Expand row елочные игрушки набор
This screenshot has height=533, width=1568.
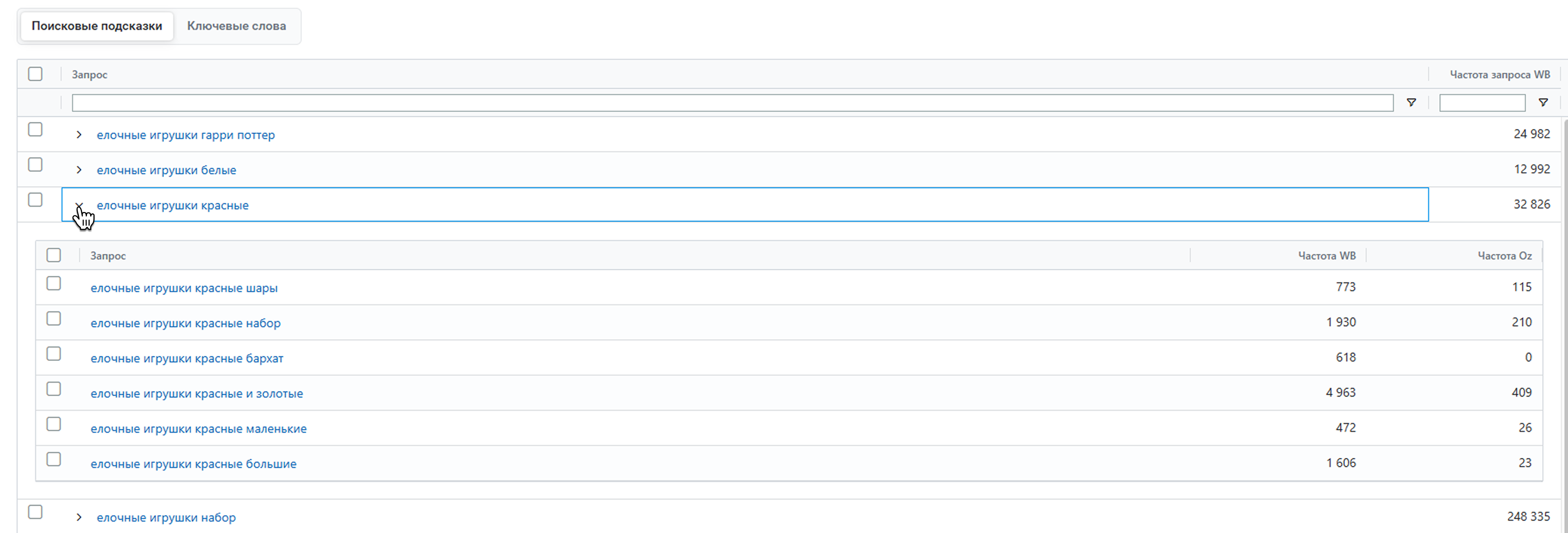[x=79, y=518]
